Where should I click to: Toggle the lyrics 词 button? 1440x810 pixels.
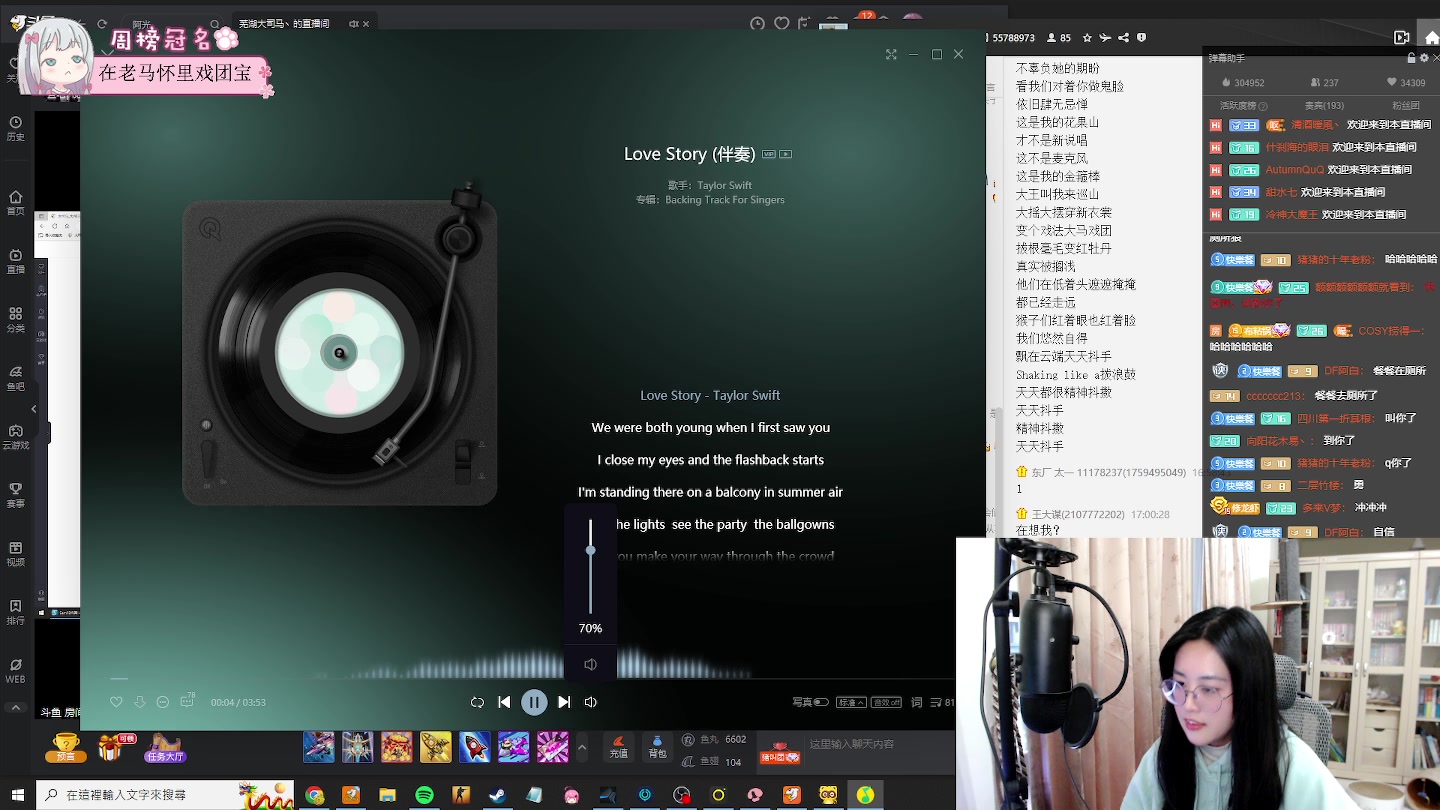pyautogui.click(x=916, y=702)
